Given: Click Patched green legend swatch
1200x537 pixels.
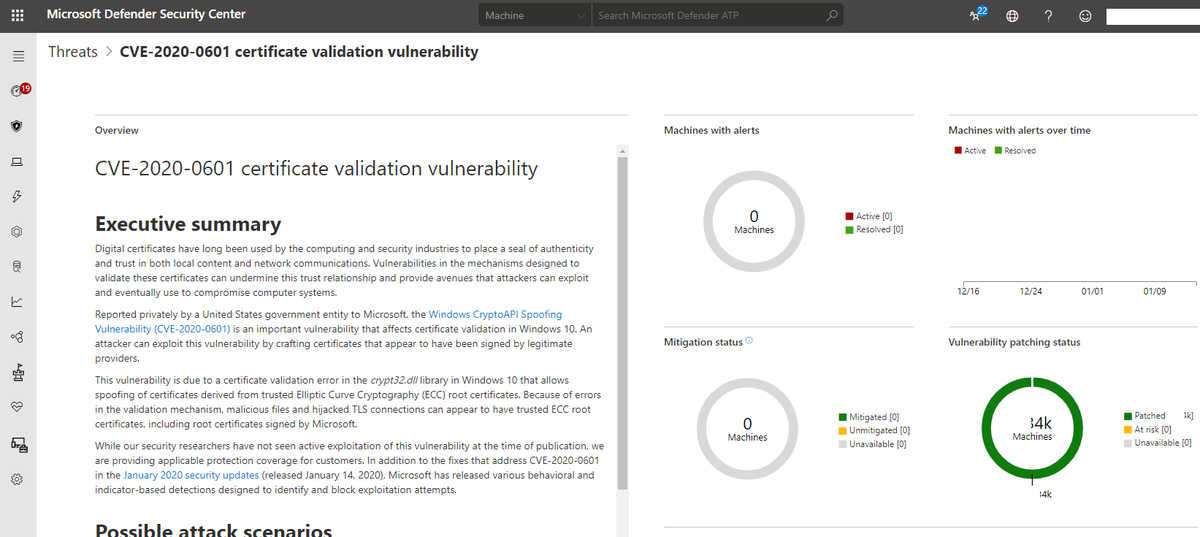Looking at the screenshot, I should [x=1128, y=416].
